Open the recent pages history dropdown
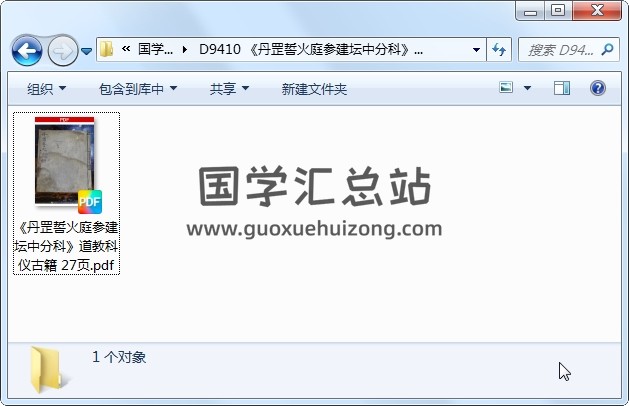This screenshot has width=629, height=406. 86,51
